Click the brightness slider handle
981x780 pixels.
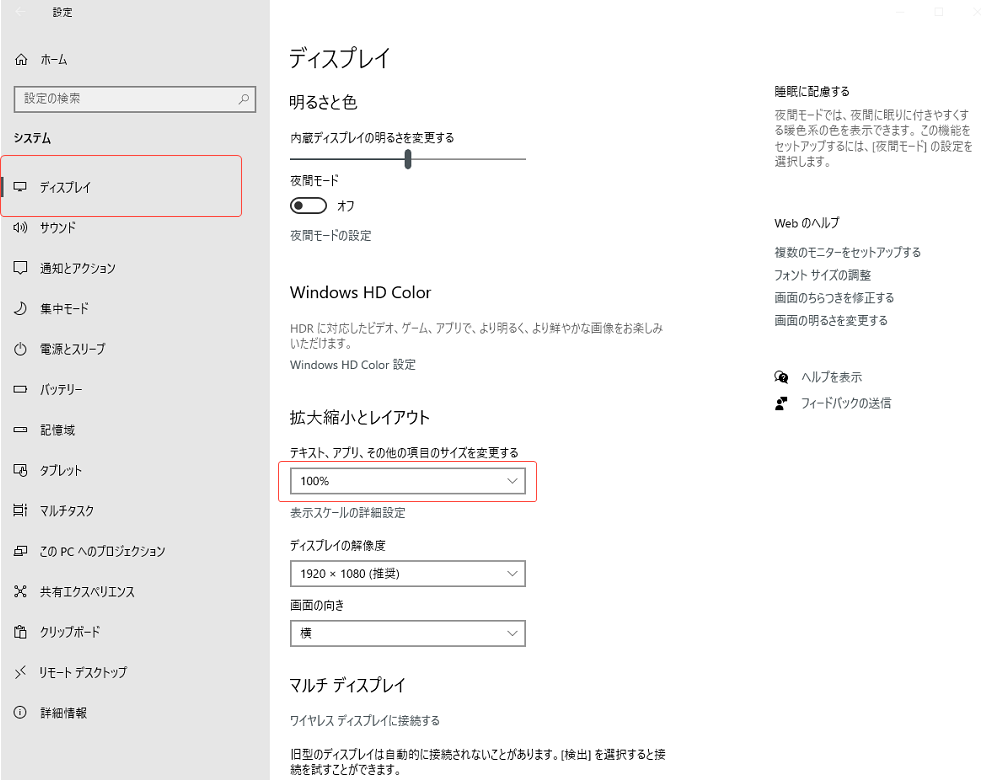(408, 159)
